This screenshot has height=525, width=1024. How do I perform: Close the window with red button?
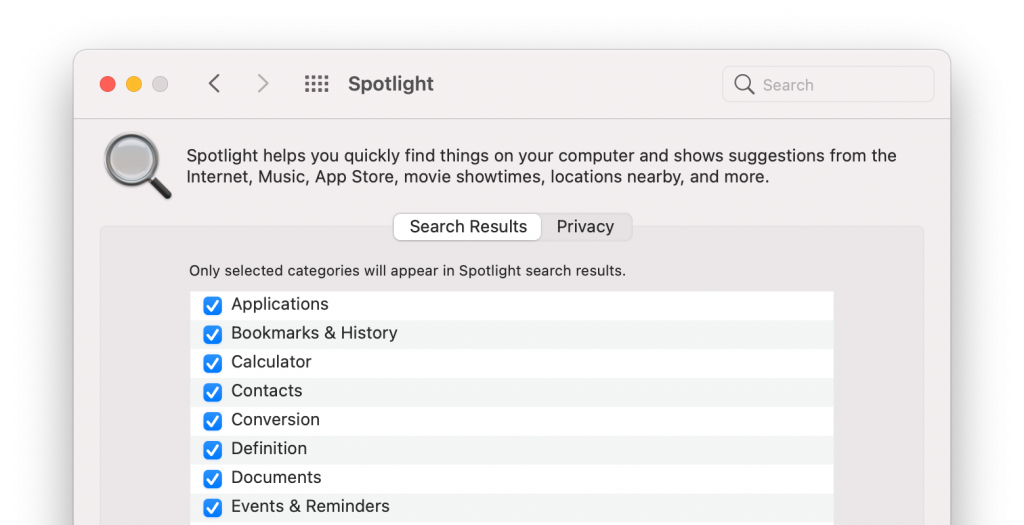click(108, 84)
